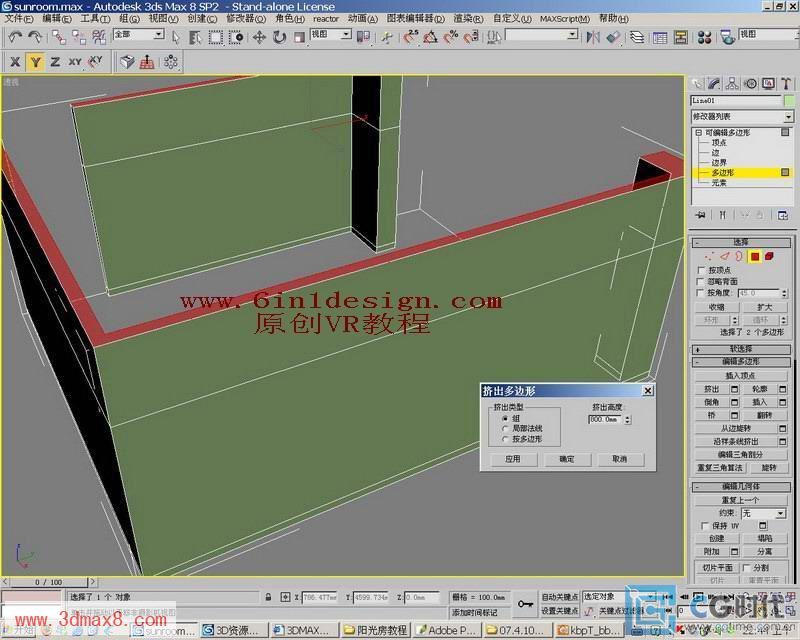Switch to Element sub-object cube icon
Viewport: 800px width, 640px height.
tap(769, 256)
